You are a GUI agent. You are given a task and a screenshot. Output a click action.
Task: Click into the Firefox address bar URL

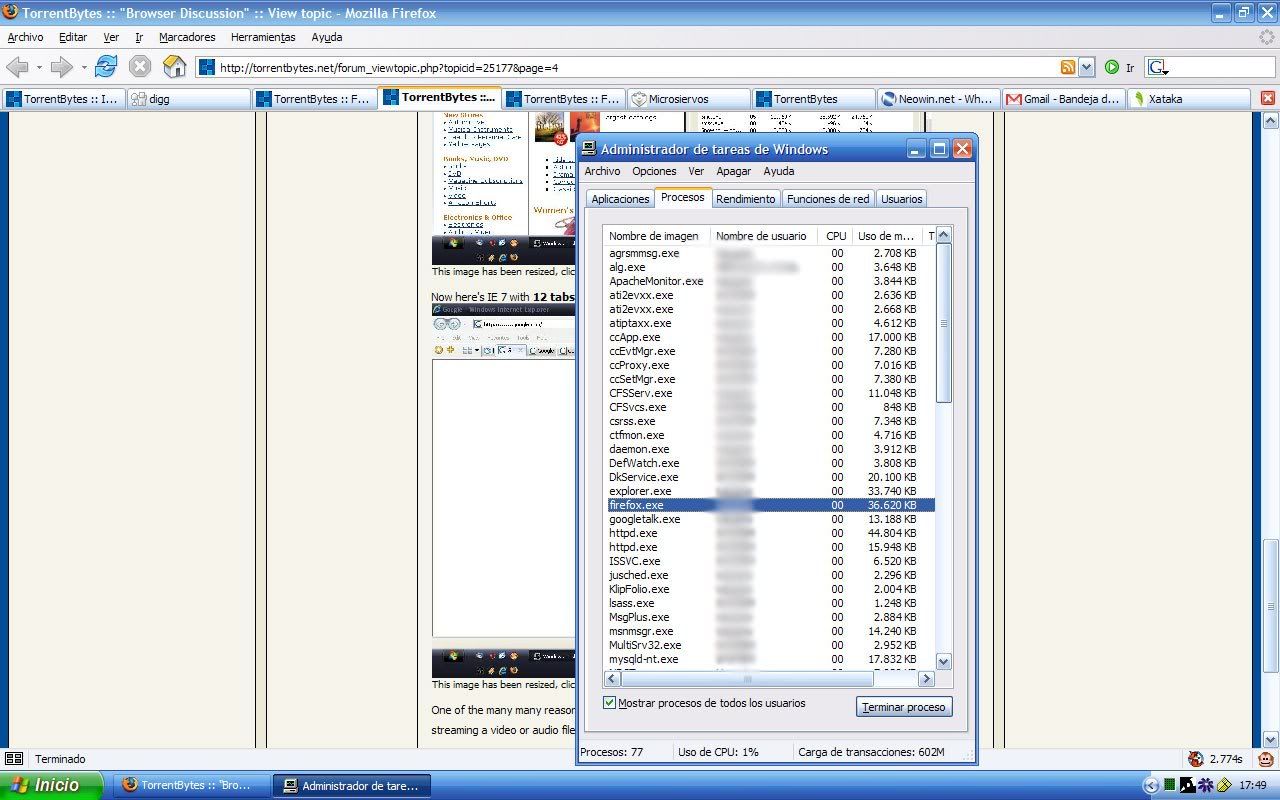pos(636,67)
